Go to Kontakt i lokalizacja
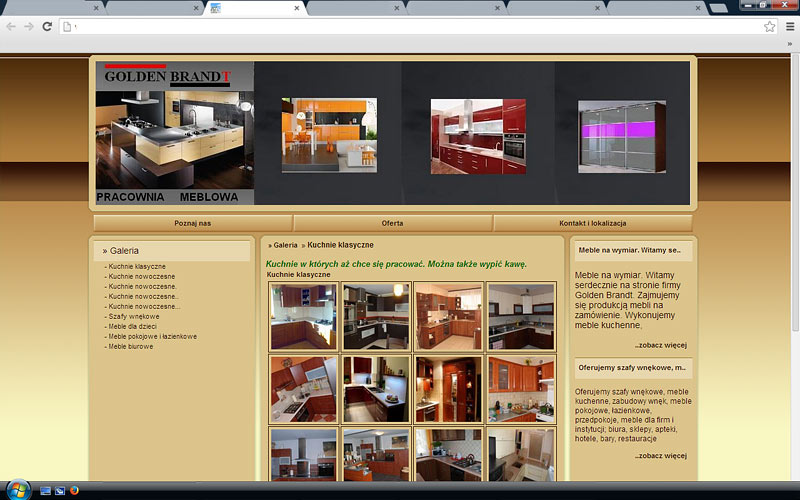This screenshot has width=800, height=500. point(592,223)
